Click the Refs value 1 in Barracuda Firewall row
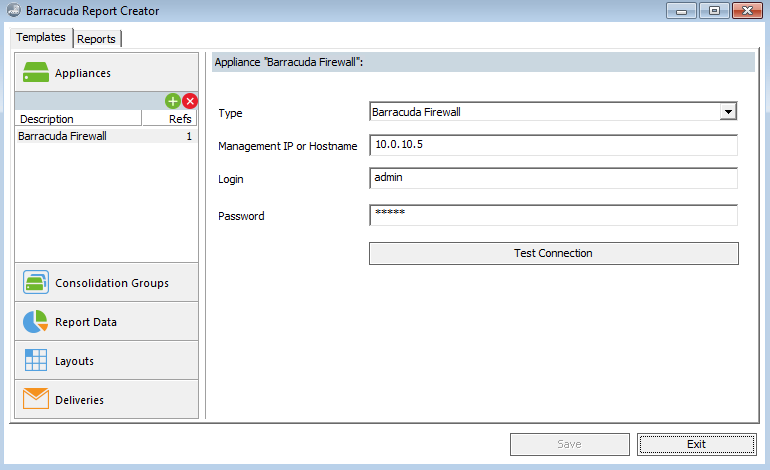 coord(189,136)
